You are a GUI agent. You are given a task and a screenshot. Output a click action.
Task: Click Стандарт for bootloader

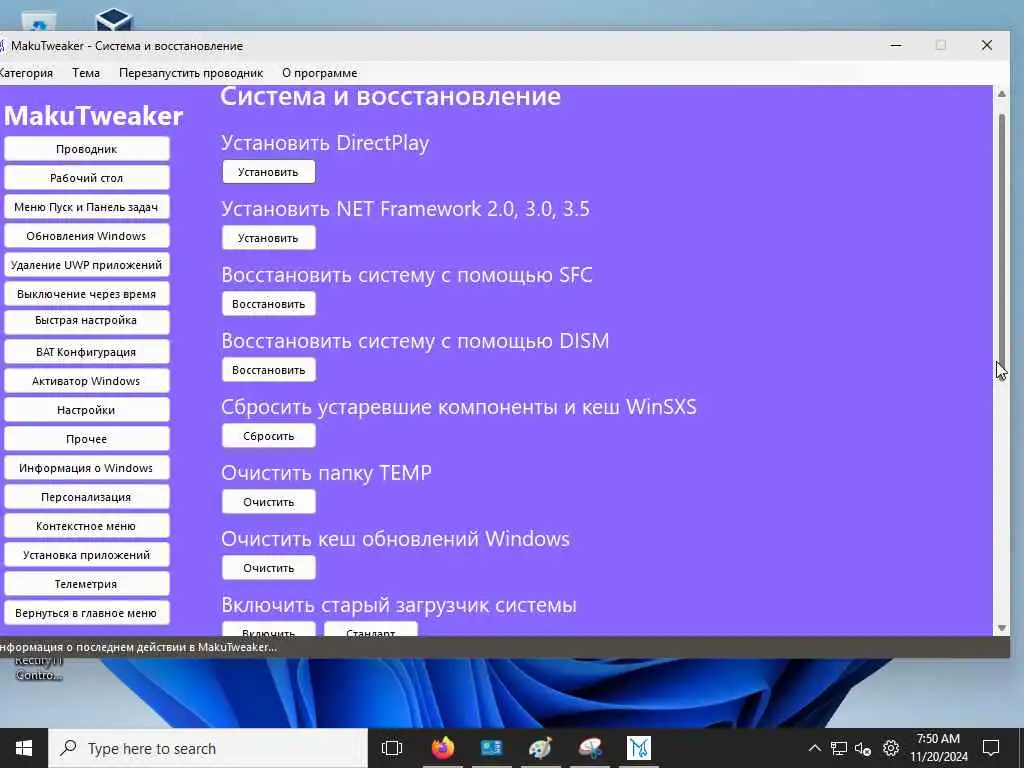pyautogui.click(x=371, y=630)
